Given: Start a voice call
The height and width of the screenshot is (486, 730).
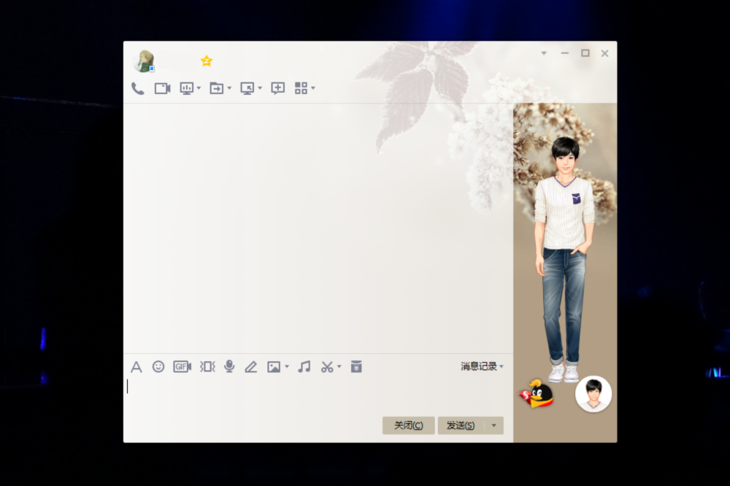Looking at the screenshot, I should [138, 88].
